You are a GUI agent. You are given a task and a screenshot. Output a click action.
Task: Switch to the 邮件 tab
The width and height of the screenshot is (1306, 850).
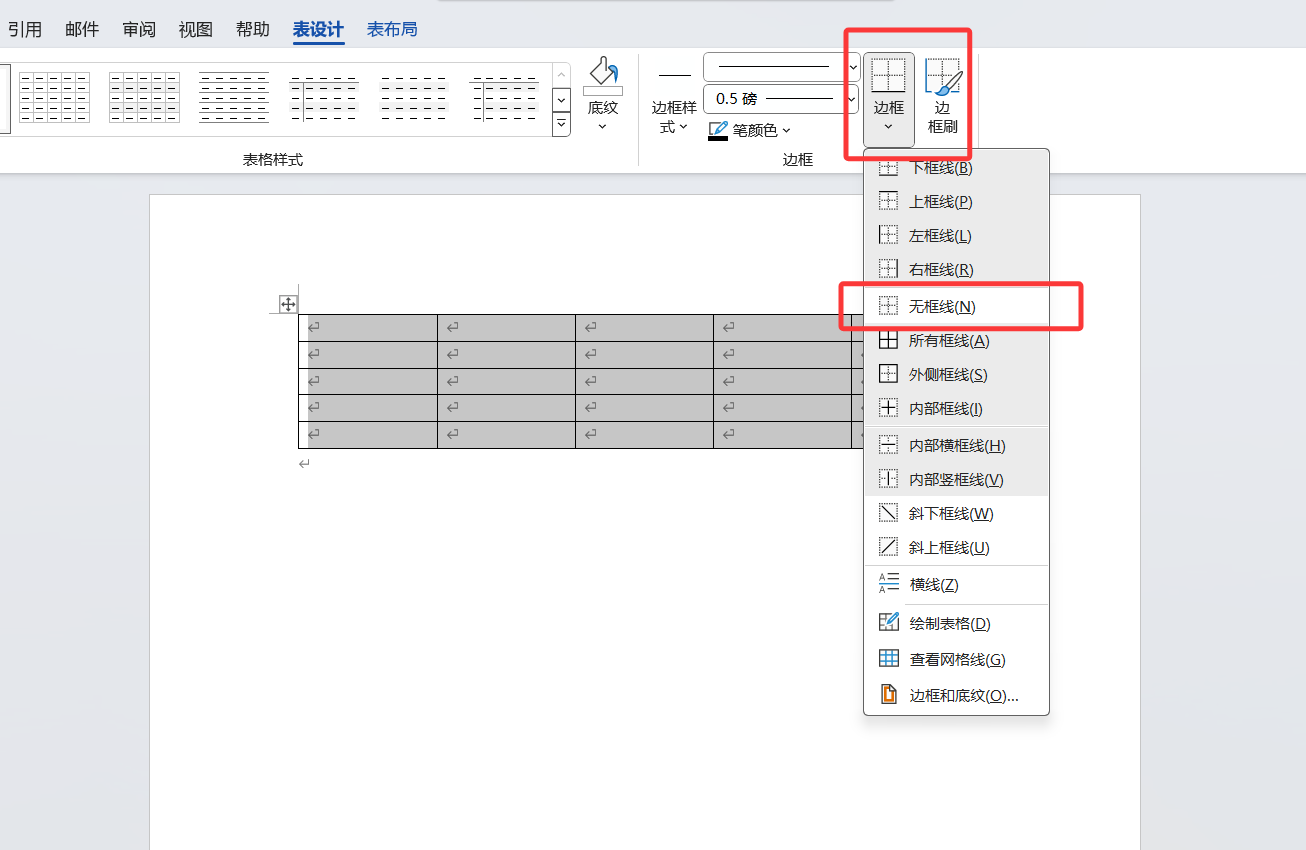(x=82, y=29)
